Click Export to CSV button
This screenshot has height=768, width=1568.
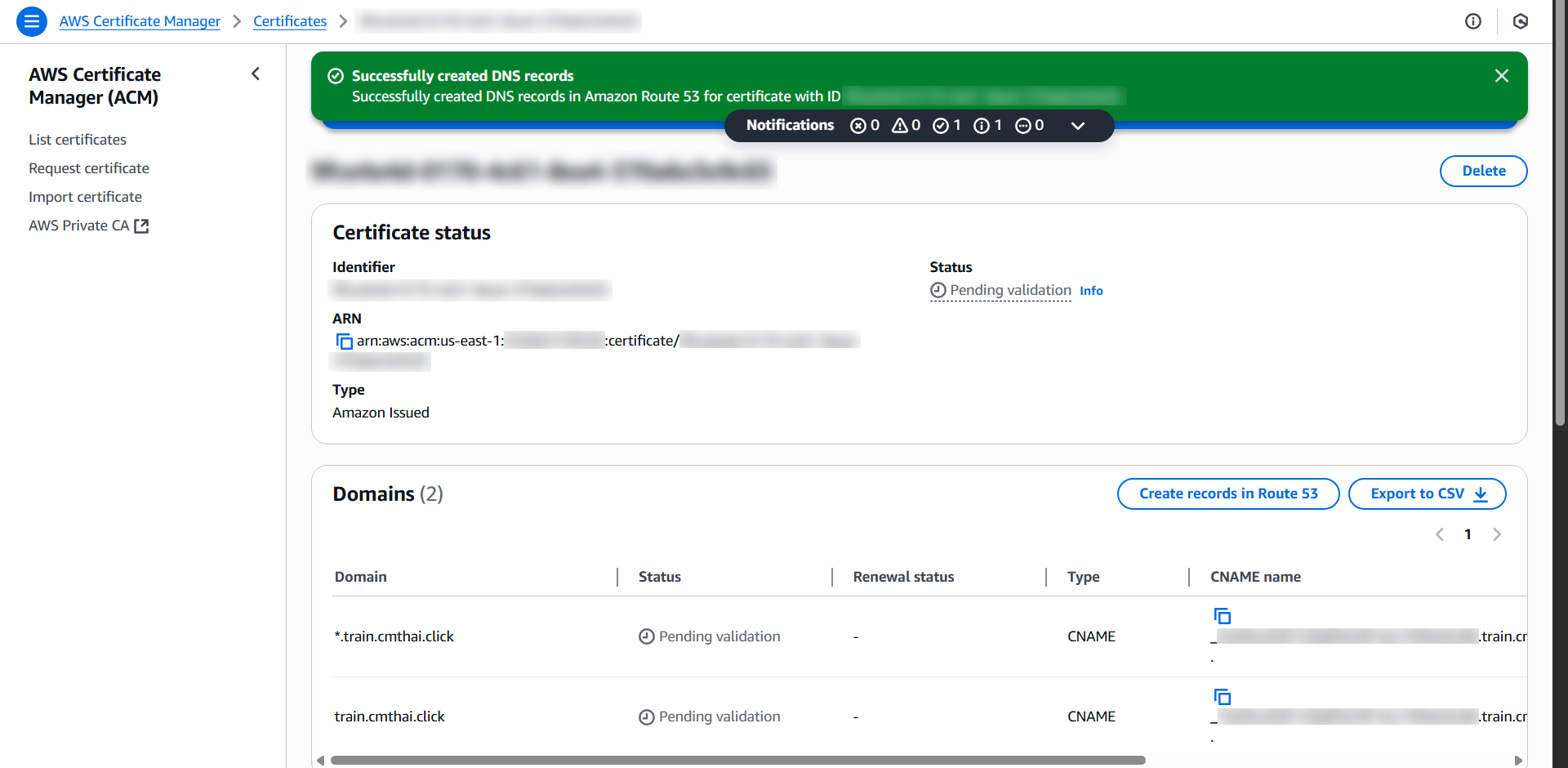(x=1427, y=493)
